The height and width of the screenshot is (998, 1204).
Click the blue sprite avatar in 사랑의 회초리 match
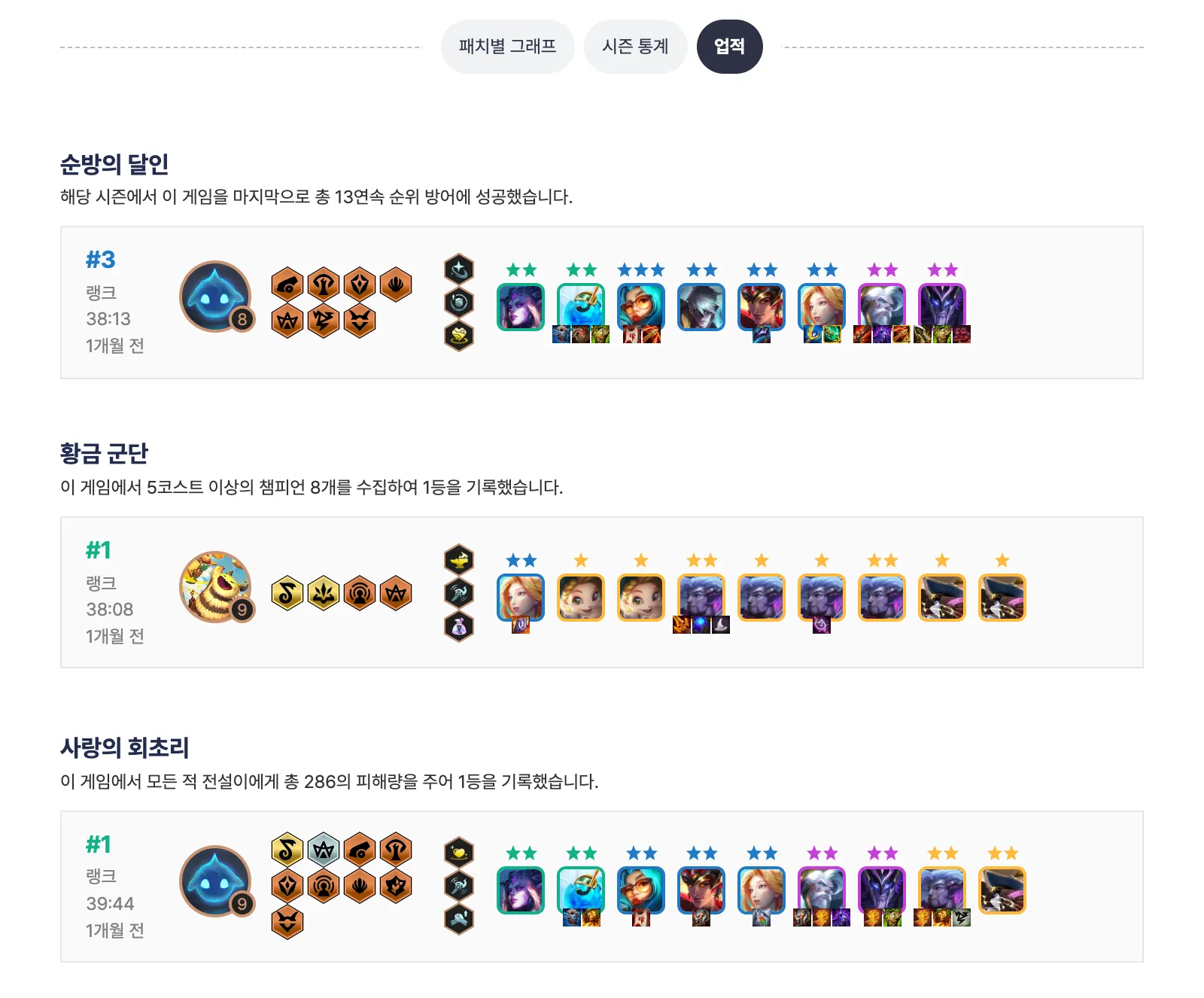pyautogui.click(x=216, y=881)
